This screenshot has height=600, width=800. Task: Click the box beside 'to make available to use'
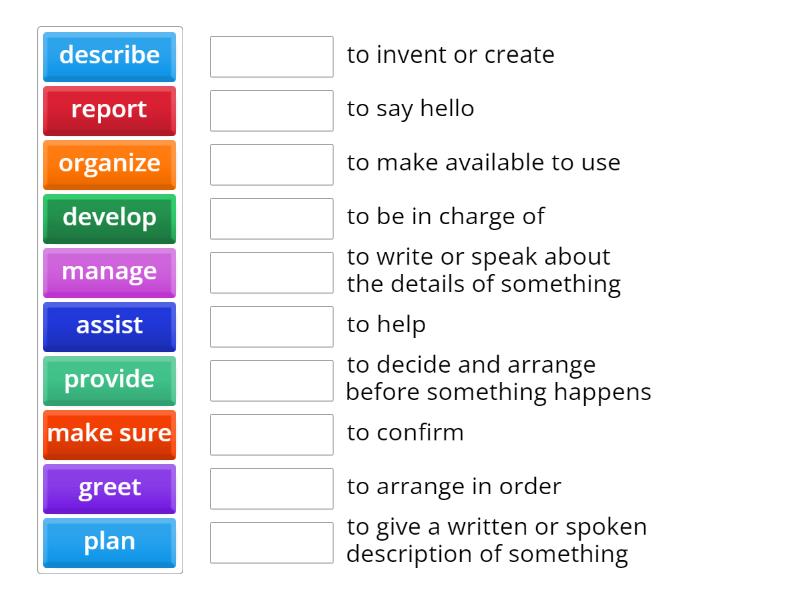pos(271,164)
